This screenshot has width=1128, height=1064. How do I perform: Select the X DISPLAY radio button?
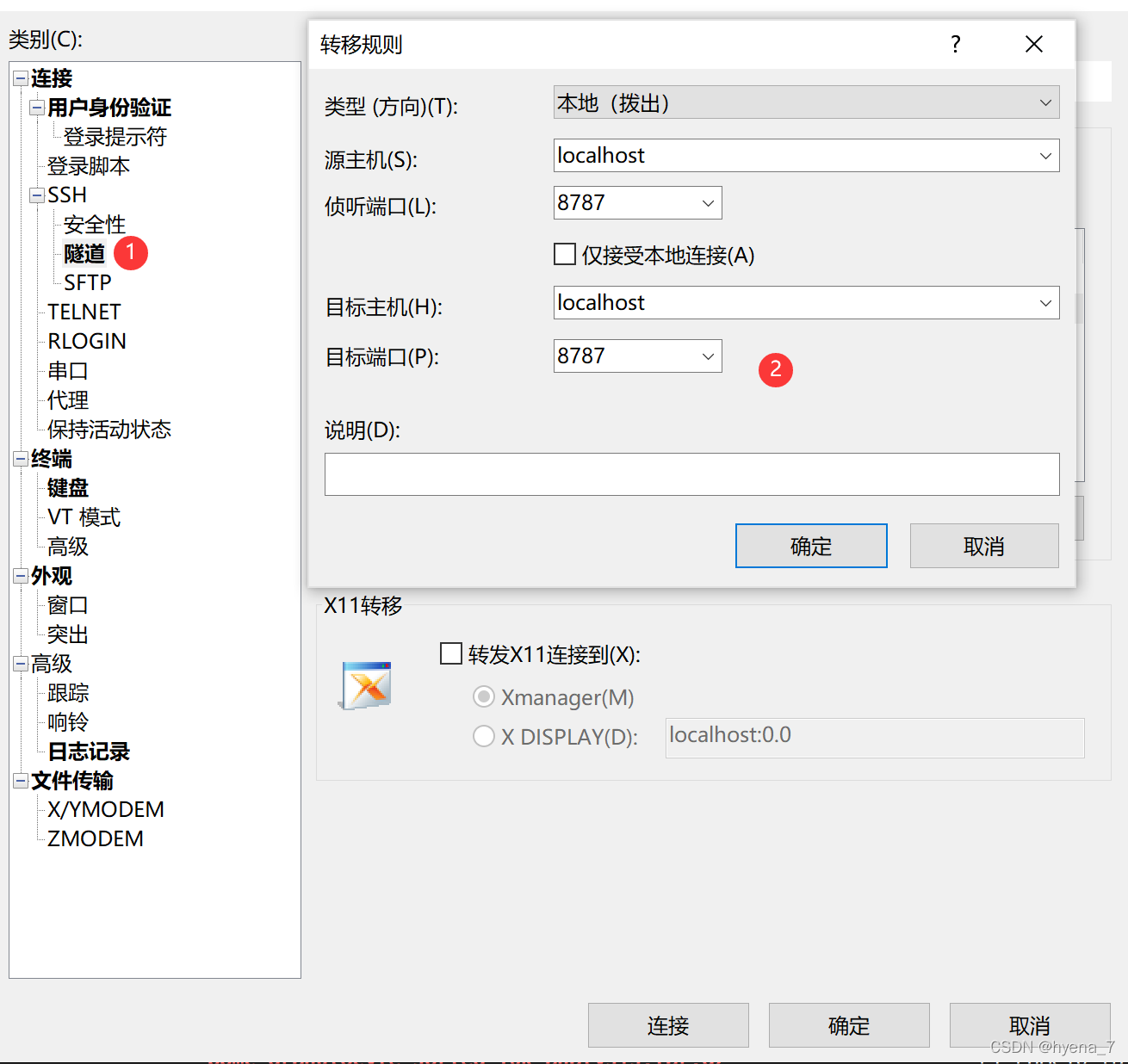484,736
